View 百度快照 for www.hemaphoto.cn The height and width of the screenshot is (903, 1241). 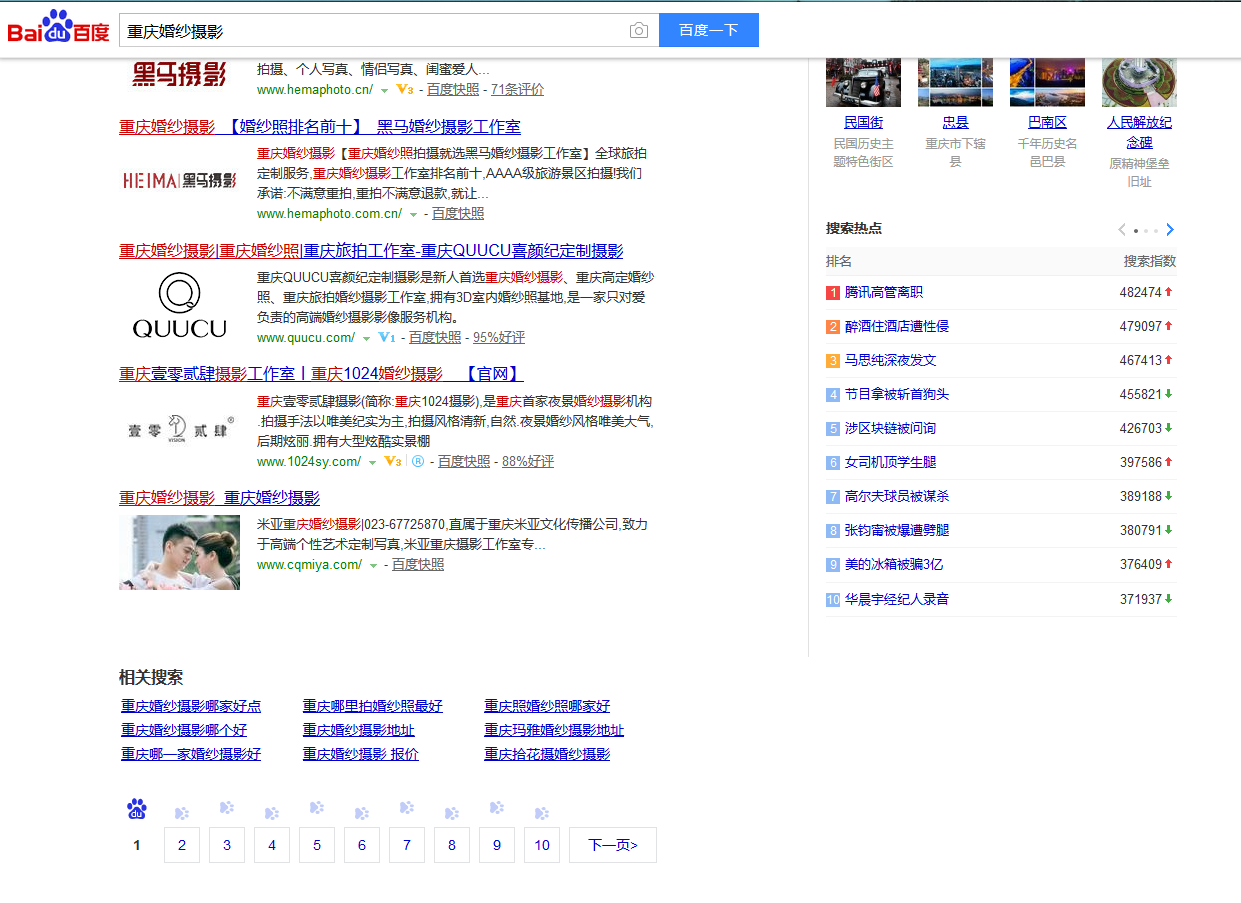453,89
